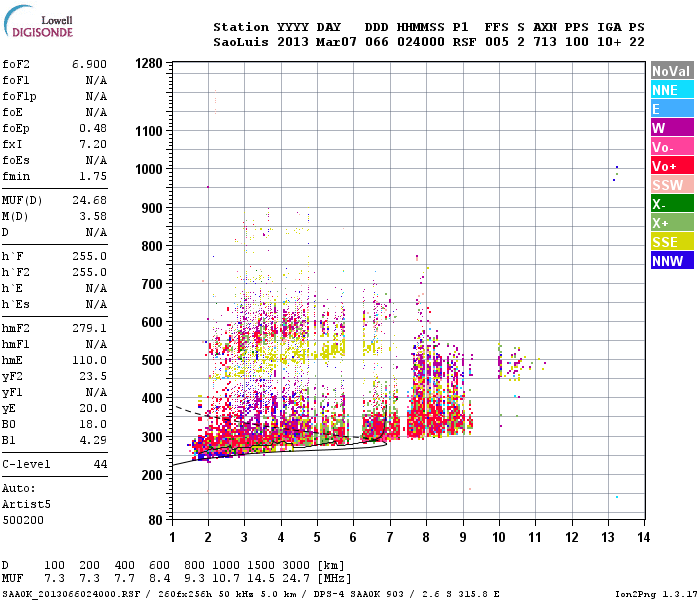
Task: Click the 500200 version text
Action: (23, 521)
